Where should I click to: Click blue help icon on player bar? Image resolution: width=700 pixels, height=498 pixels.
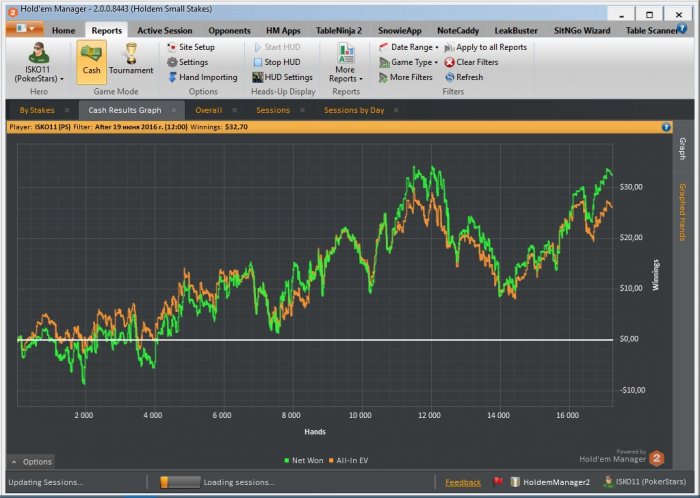(x=666, y=127)
